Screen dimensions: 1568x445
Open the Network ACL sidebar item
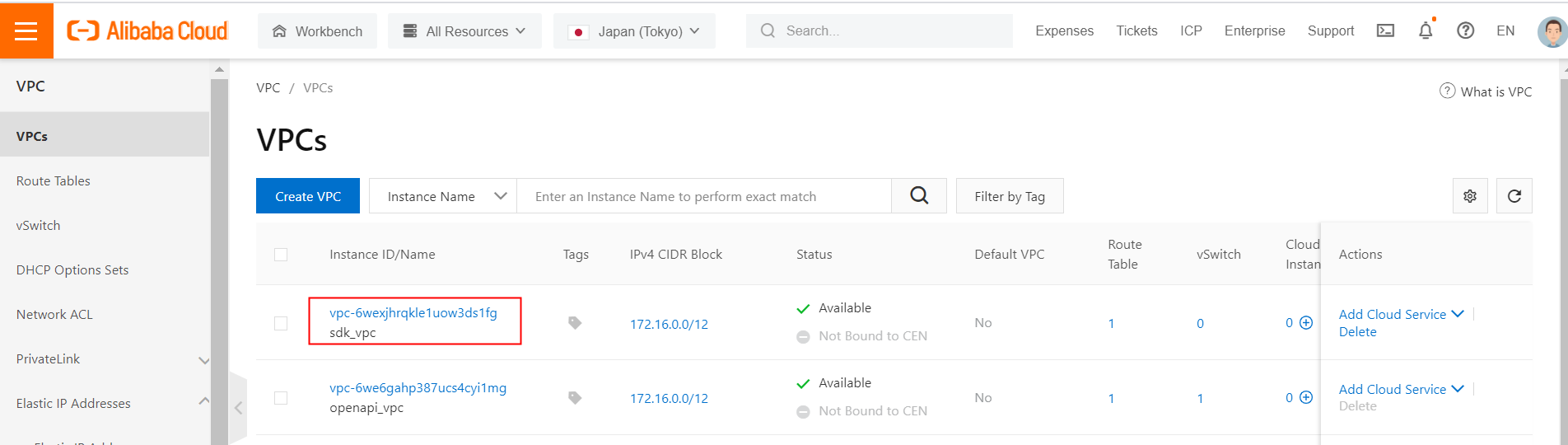pyautogui.click(x=54, y=315)
